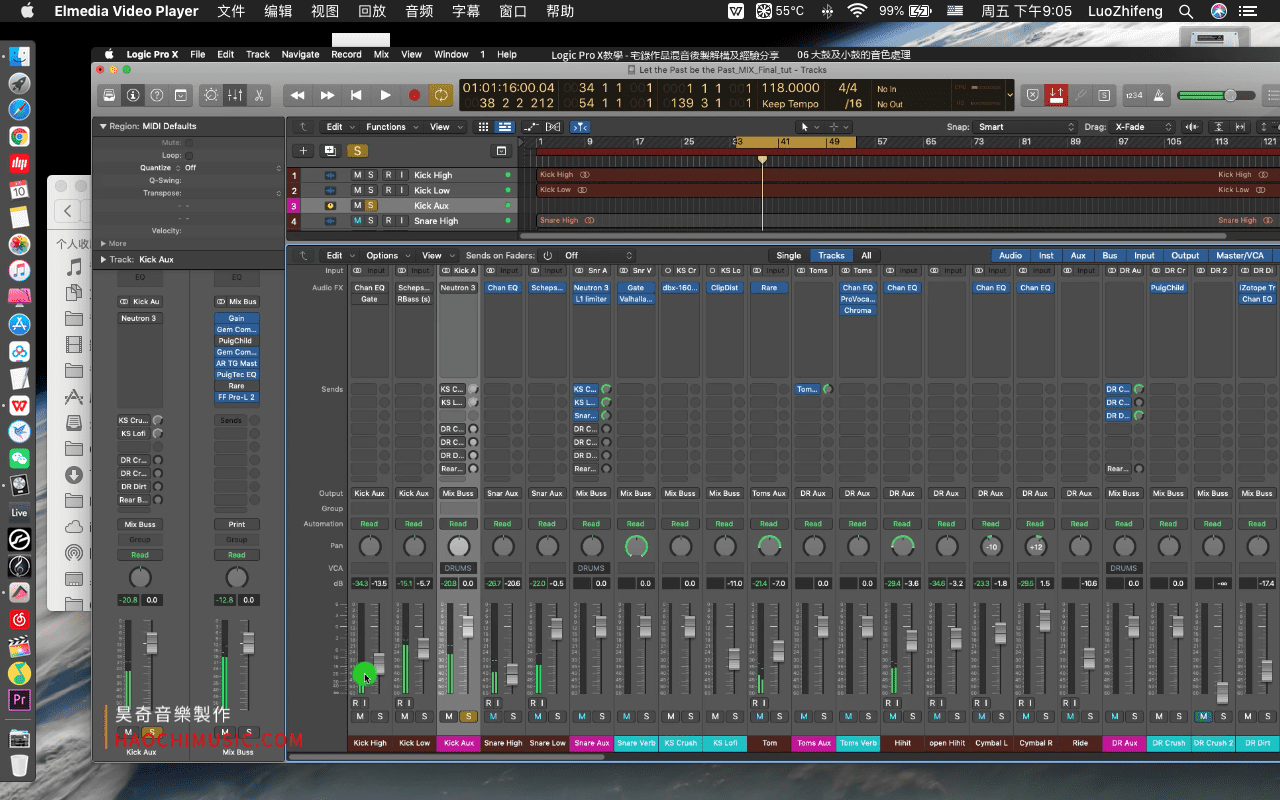Open the Editors scissors button
The width and height of the screenshot is (1280, 800).
[x=259, y=95]
